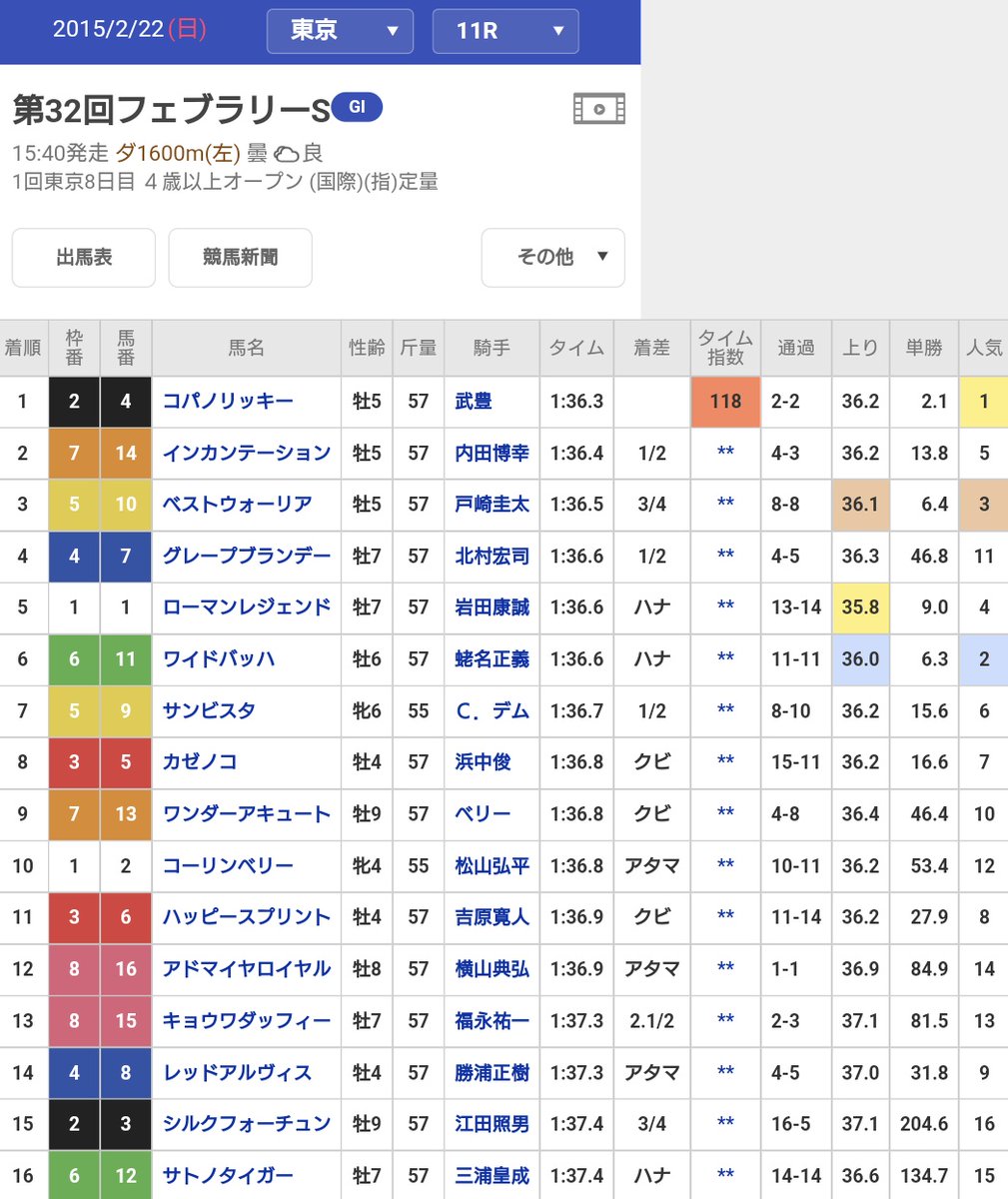This screenshot has width=1008, height=1199.
Task: Open horse ベストウォーリア link
Action: [238, 505]
